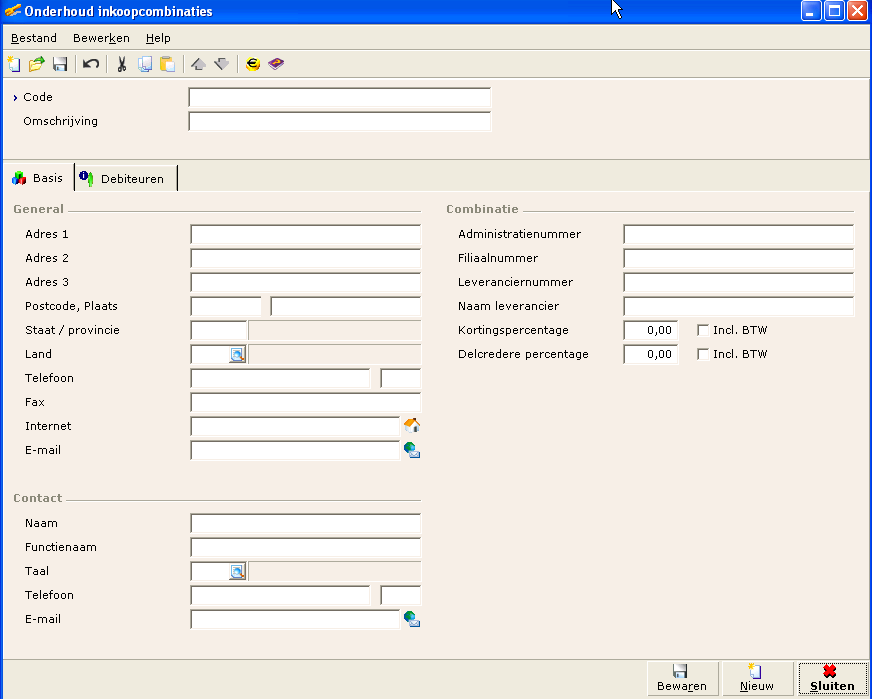Viewport: 872px width, 699px height.
Task: Click the mail icon beside General E-mail
Action: (x=411, y=450)
